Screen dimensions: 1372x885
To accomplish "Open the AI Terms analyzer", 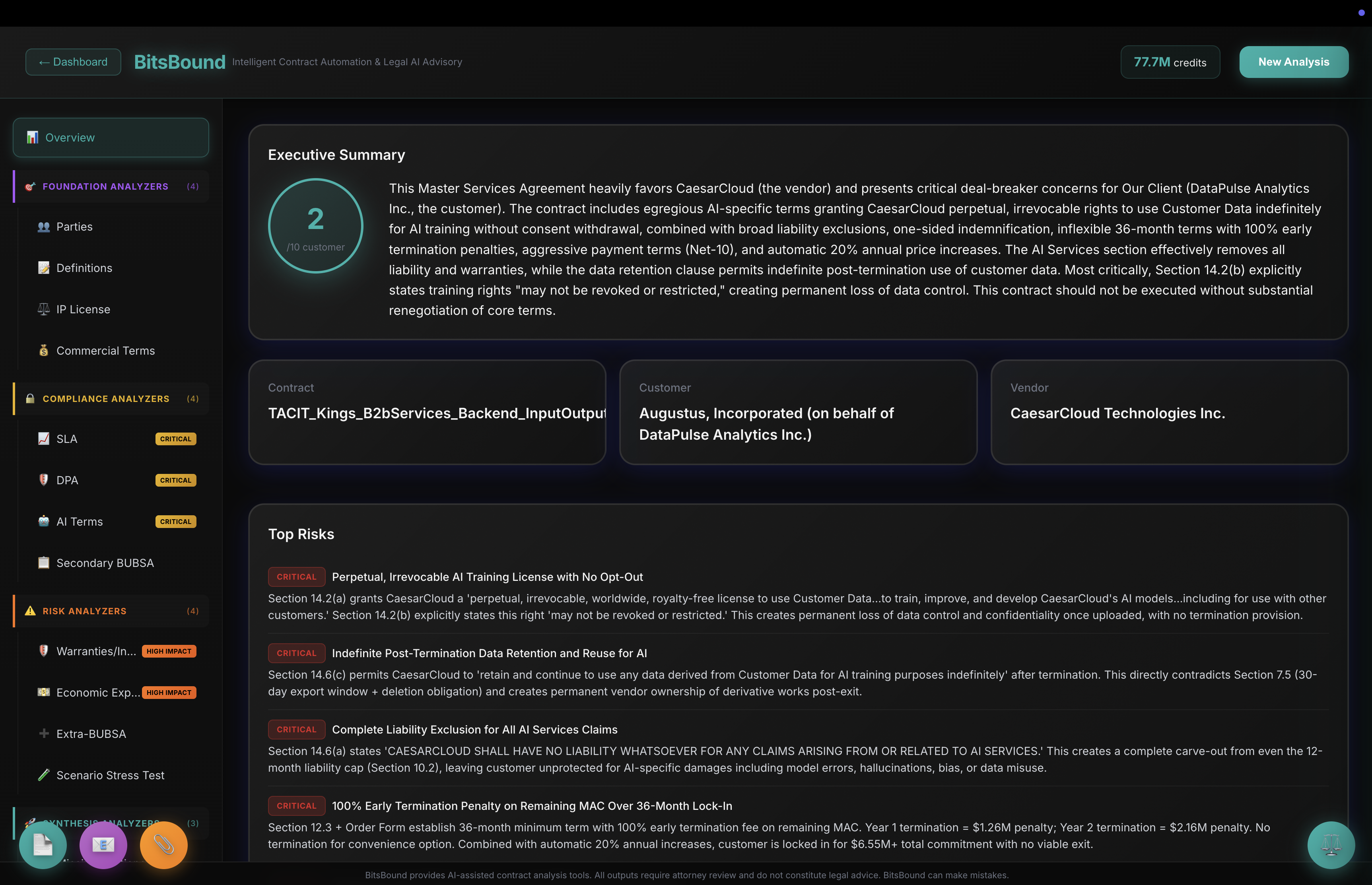I will (x=79, y=521).
